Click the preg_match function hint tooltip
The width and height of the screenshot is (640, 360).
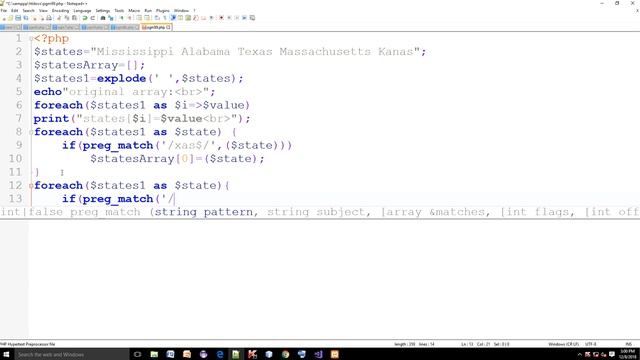(320, 212)
